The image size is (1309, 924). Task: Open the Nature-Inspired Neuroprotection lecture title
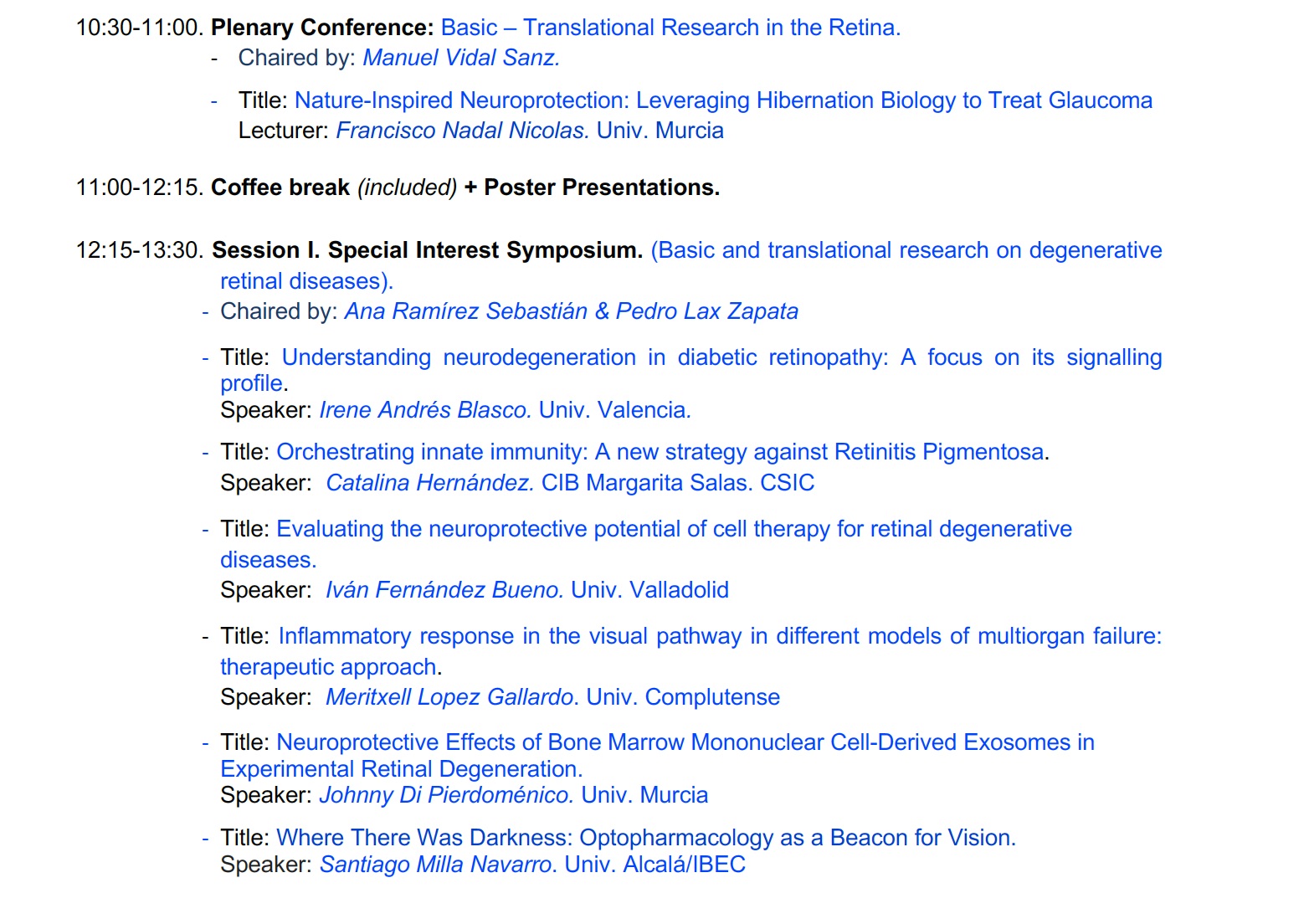point(723,100)
